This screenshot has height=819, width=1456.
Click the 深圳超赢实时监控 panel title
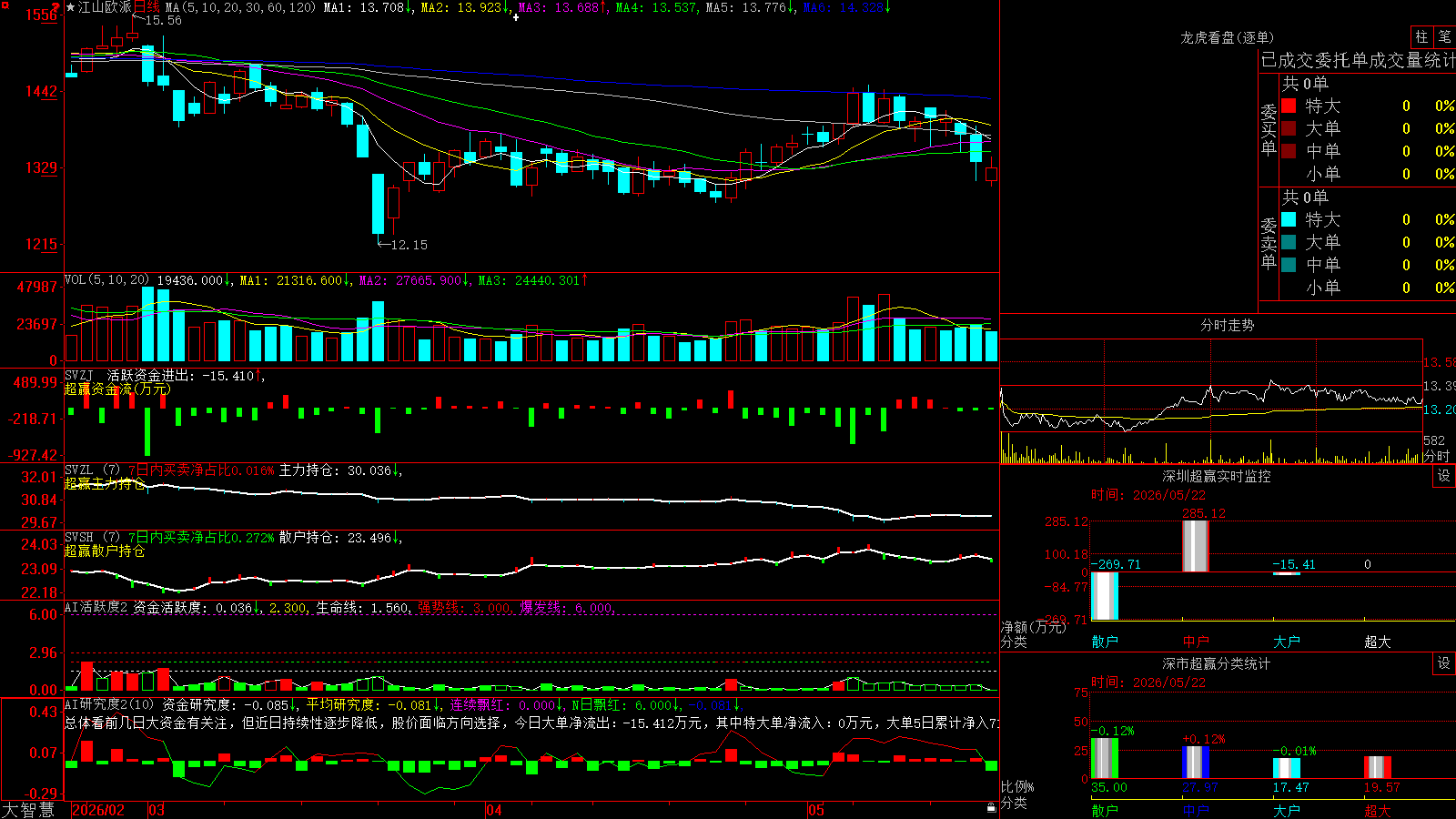(1216, 476)
